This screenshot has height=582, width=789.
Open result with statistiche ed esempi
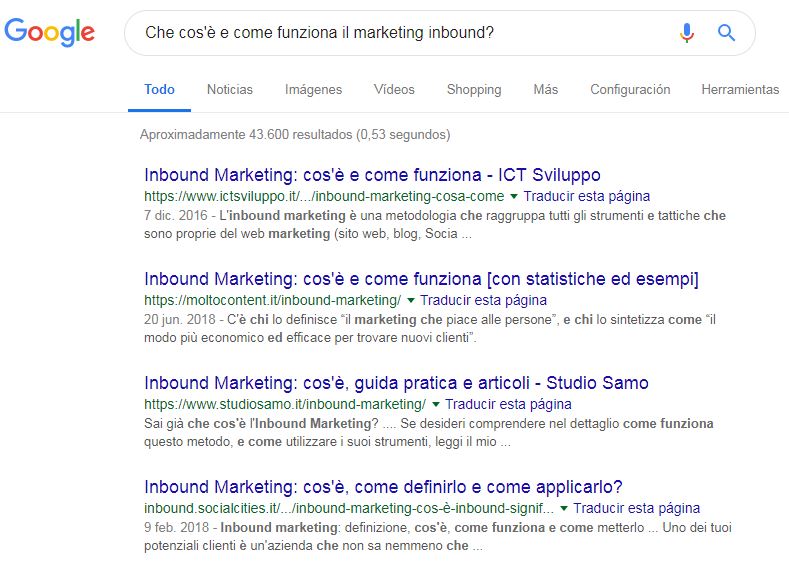pyautogui.click(x=421, y=279)
